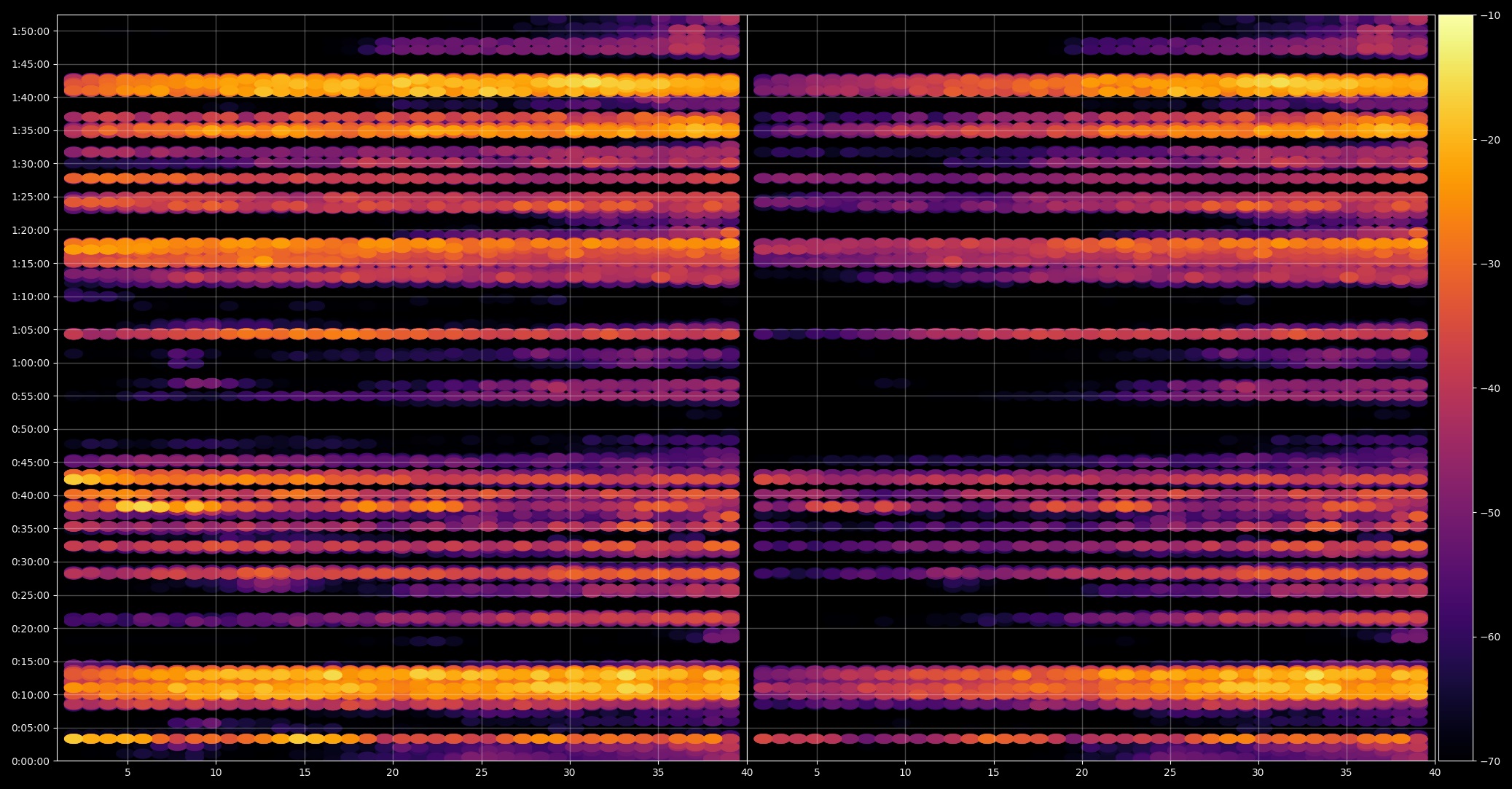Click the 1:40:00 time label on the axis
Image resolution: width=1512 pixels, height=789 pixels.
tap(30, 97)
